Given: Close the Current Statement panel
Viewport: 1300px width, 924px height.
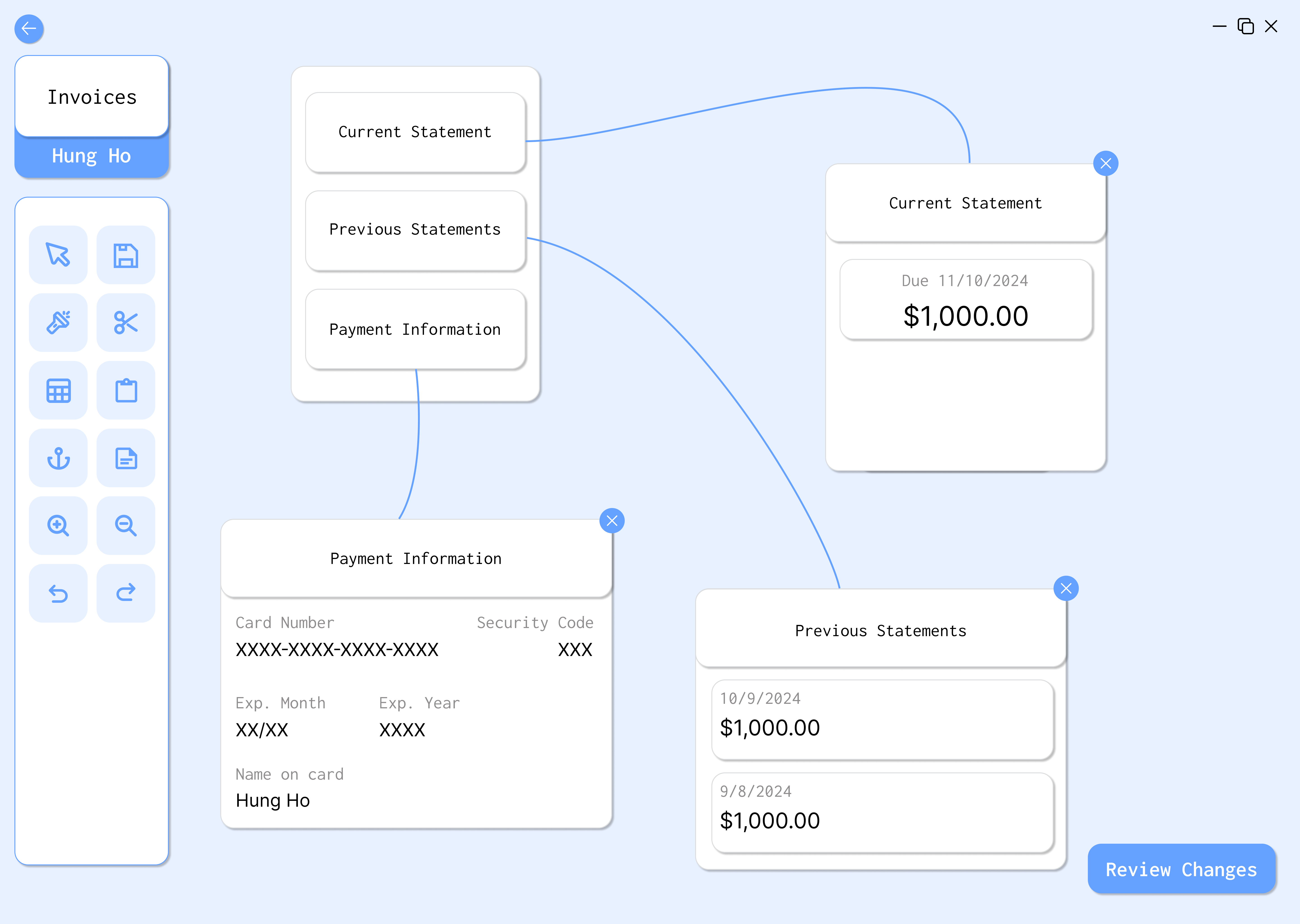Looking at the screenshot, I should click(1105, 164).
